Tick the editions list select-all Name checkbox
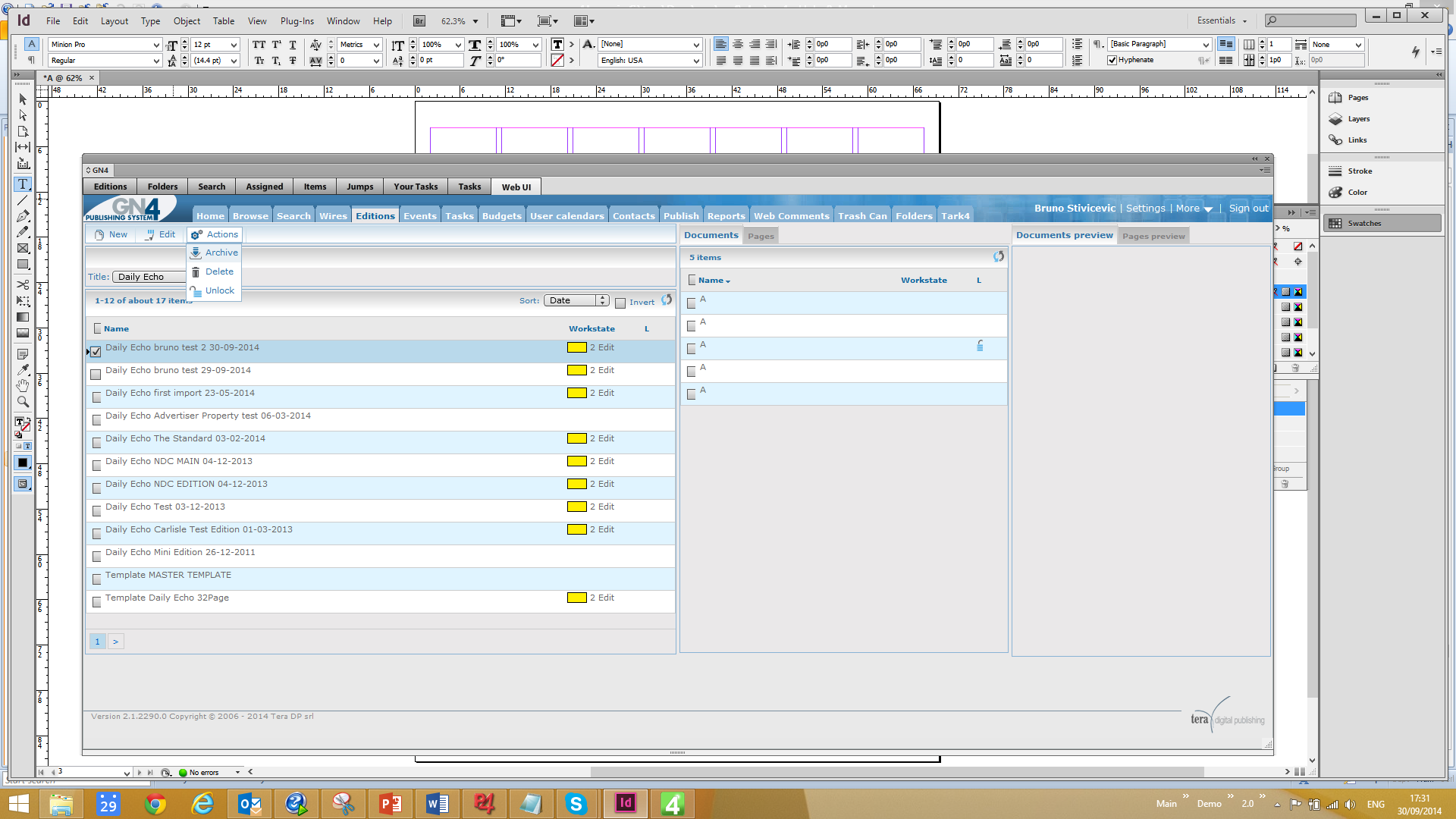Image resolution: width=1456 pixels, height=819 pixels. [97, 328]
